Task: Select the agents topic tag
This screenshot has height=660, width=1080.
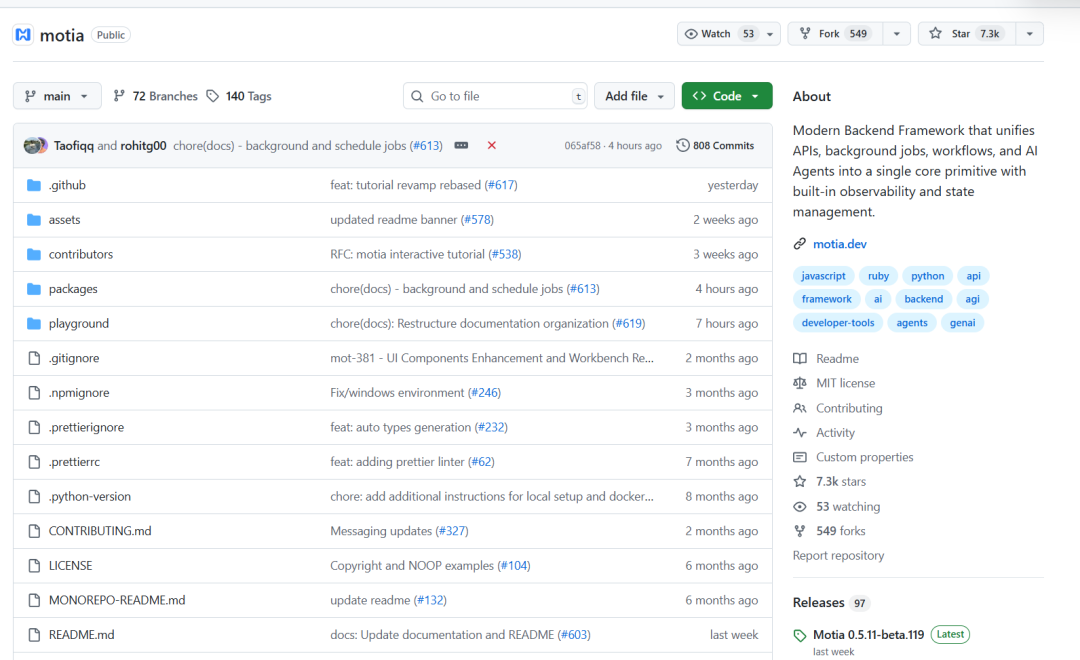Action: [x=912, y=322]
